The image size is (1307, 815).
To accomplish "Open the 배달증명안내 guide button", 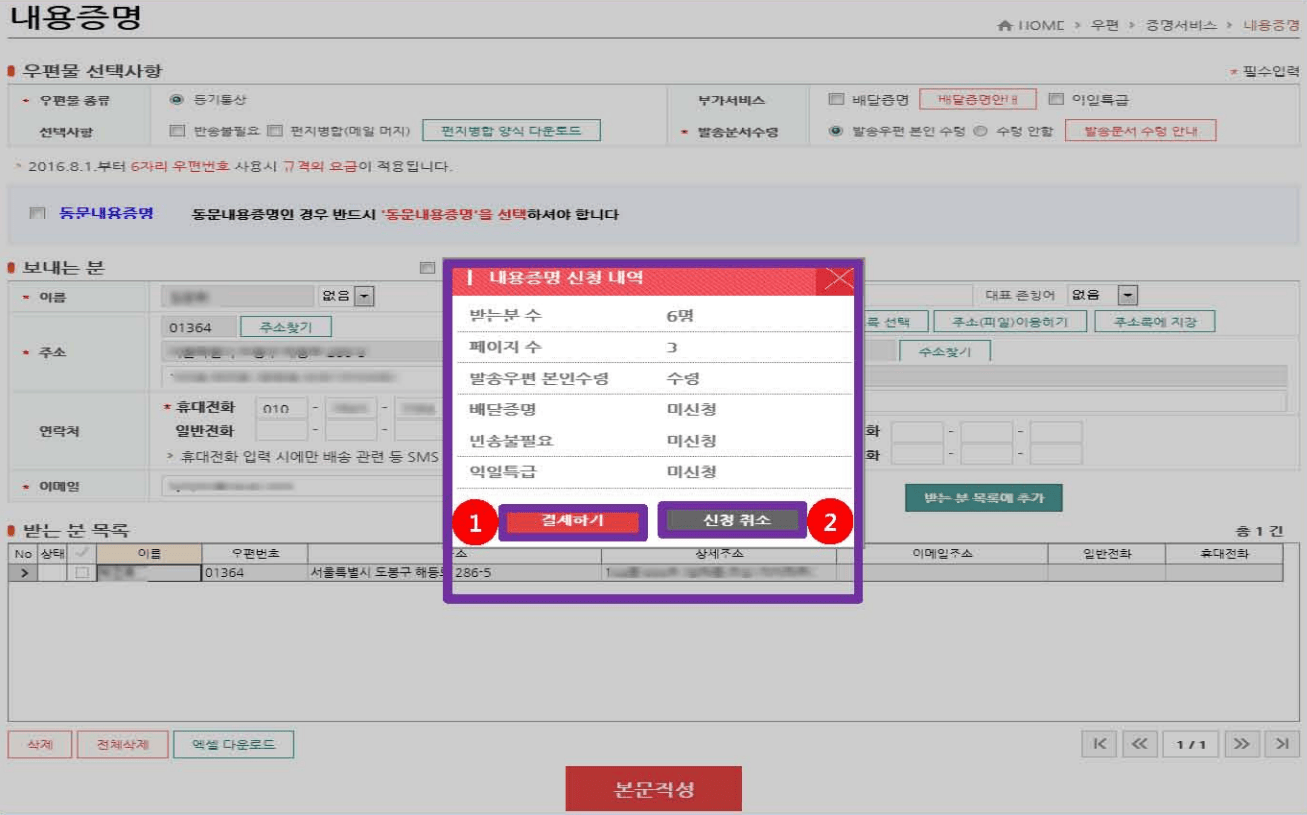I will click(977, 100).
